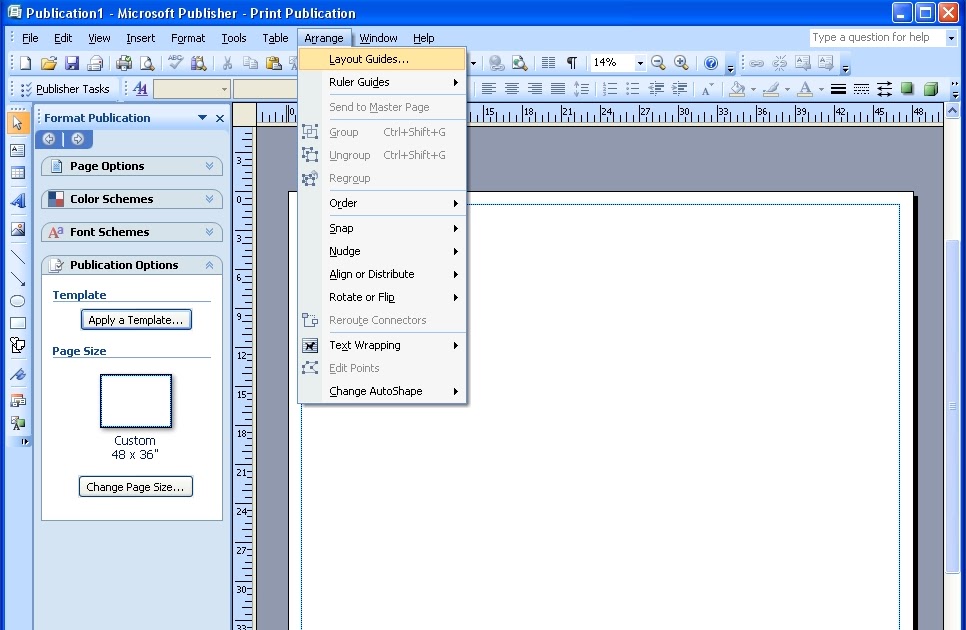The height and width of the screenshot is (630, 966).
Task: Open Microsoft Publisher Help icon
Action: tap(711, 63)
